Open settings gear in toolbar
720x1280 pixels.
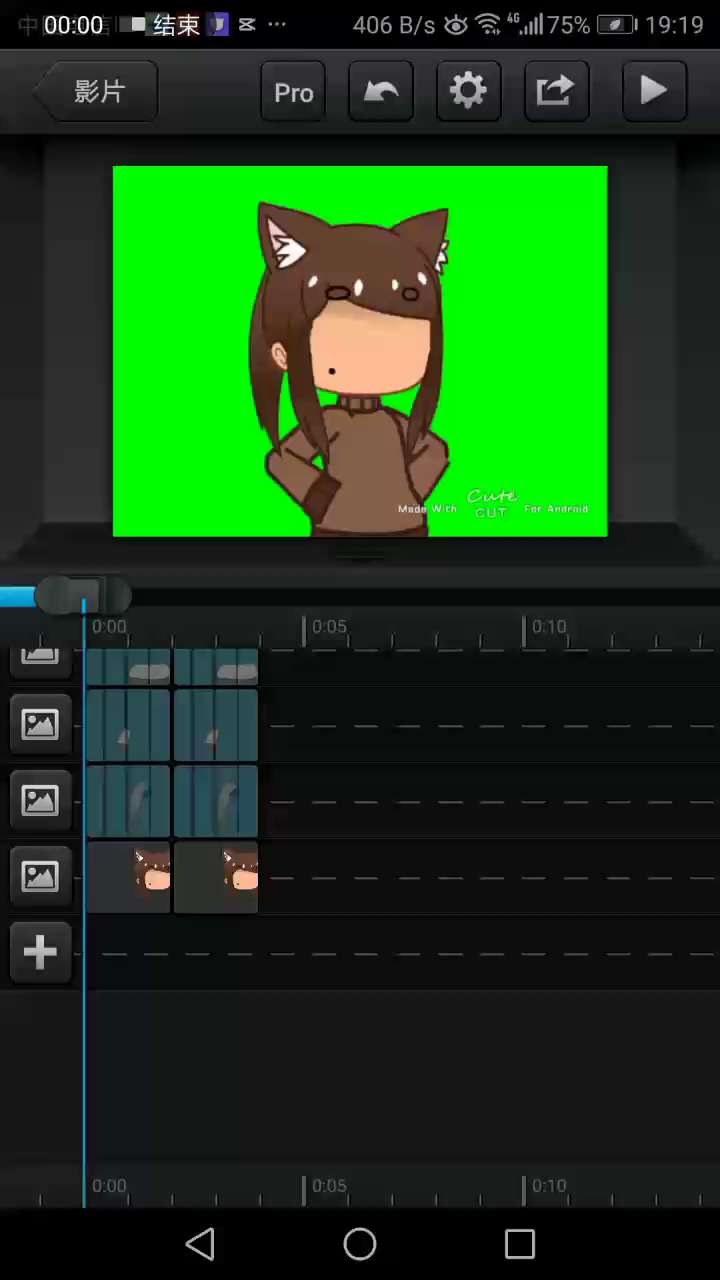(468, 92)
